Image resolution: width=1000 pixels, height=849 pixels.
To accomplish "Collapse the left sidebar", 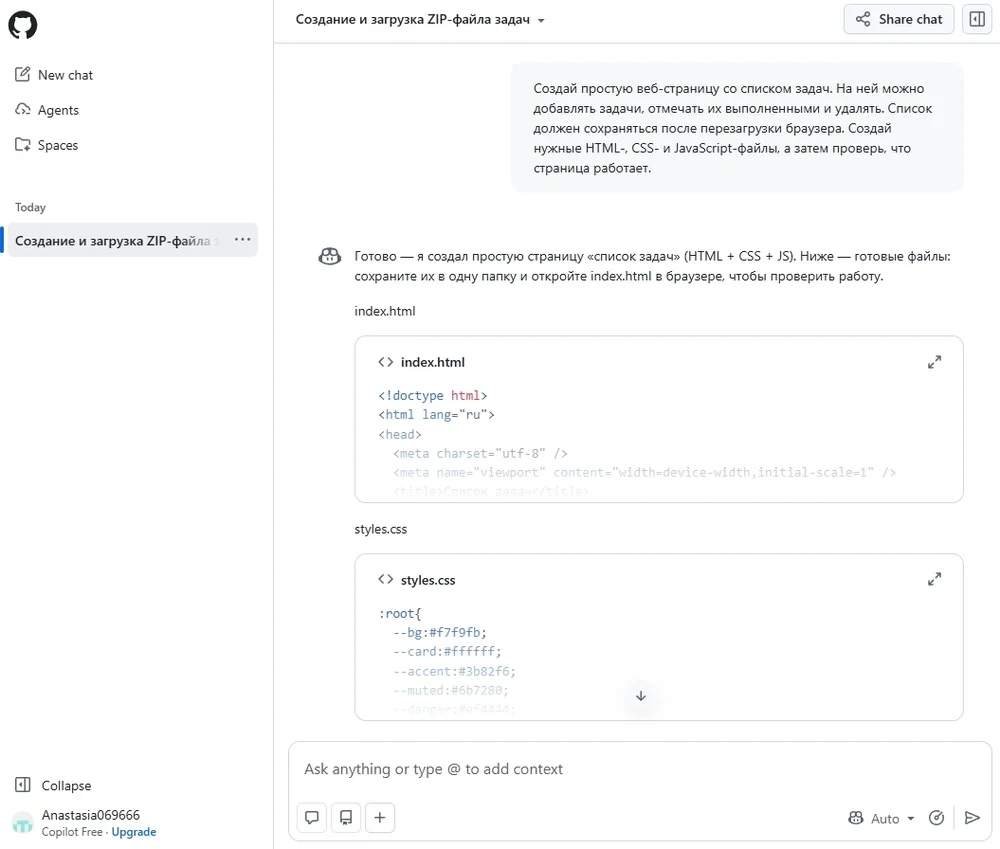I will coord(54,785).
